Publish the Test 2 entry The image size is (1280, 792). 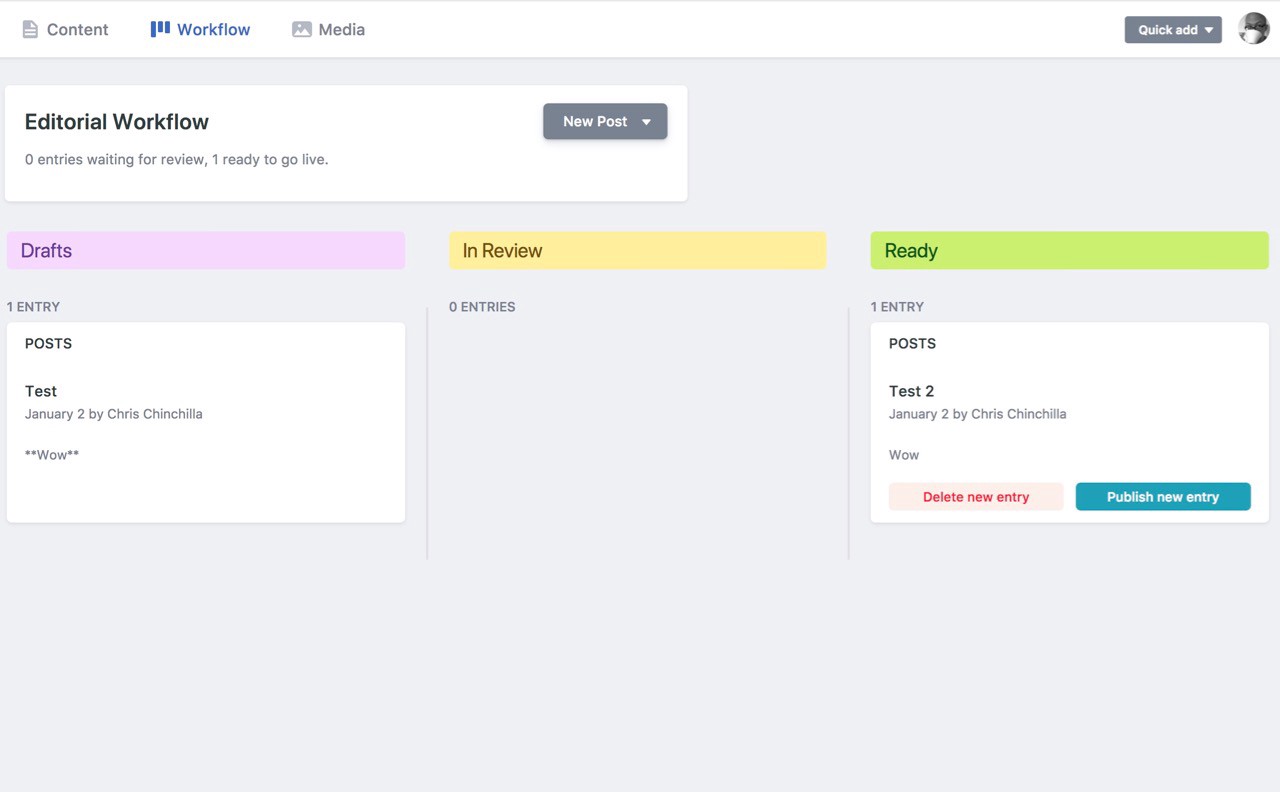coord(1162,497)
